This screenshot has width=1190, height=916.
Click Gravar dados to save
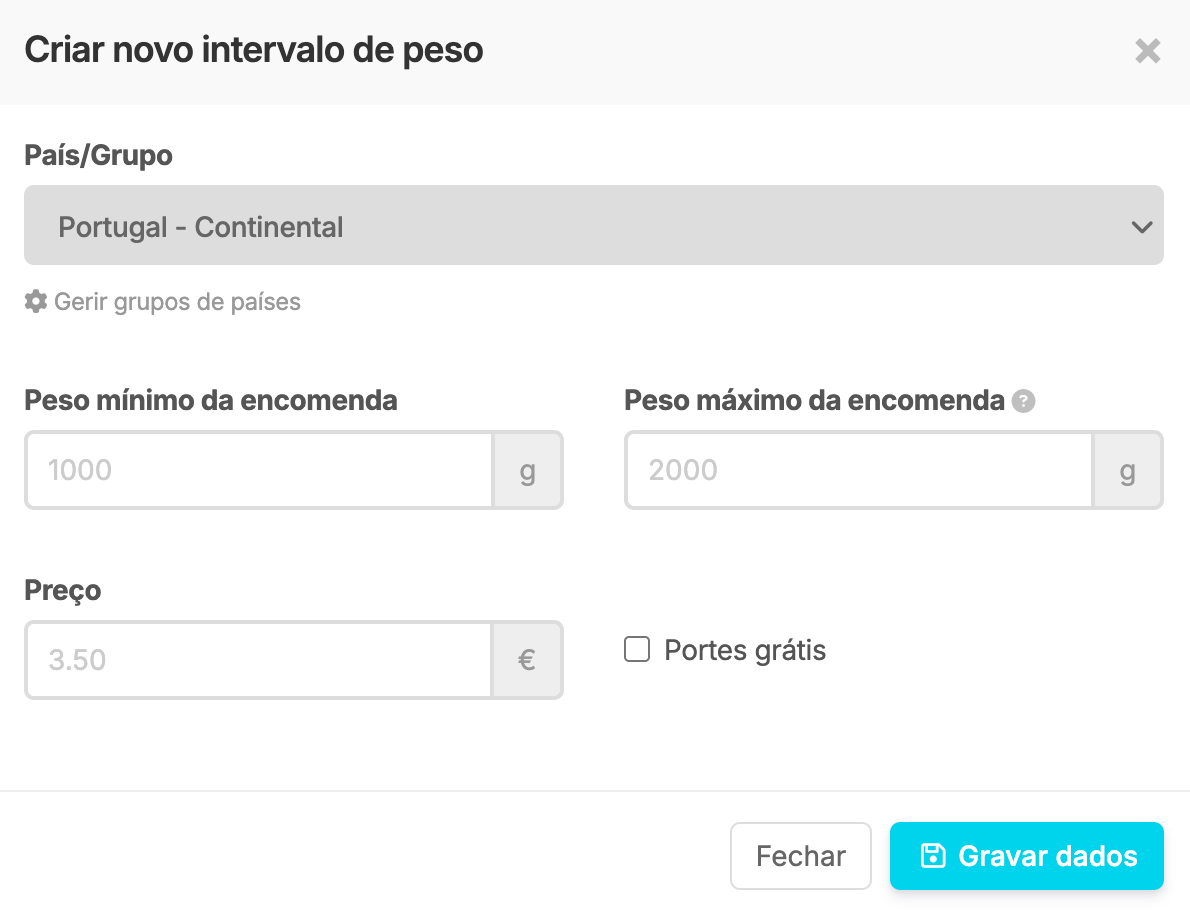point(1027,856)
